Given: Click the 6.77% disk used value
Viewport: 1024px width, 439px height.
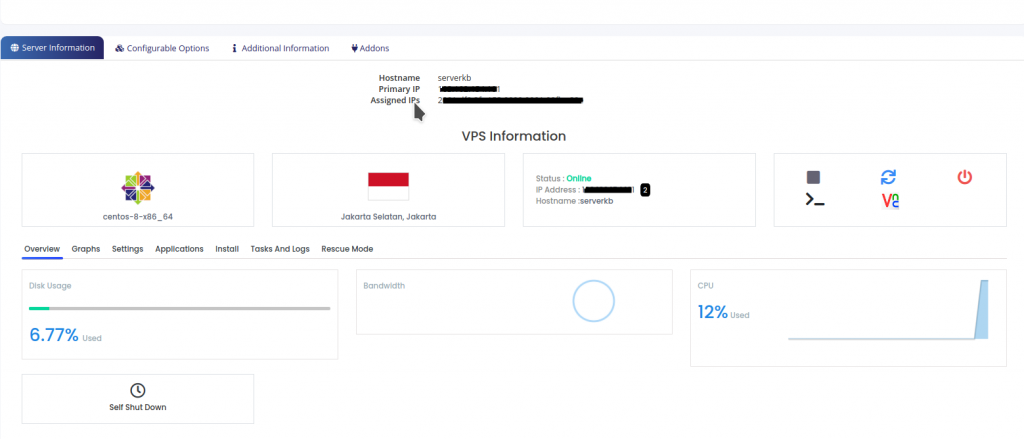Looking at the screenshot, I should 54,335.
